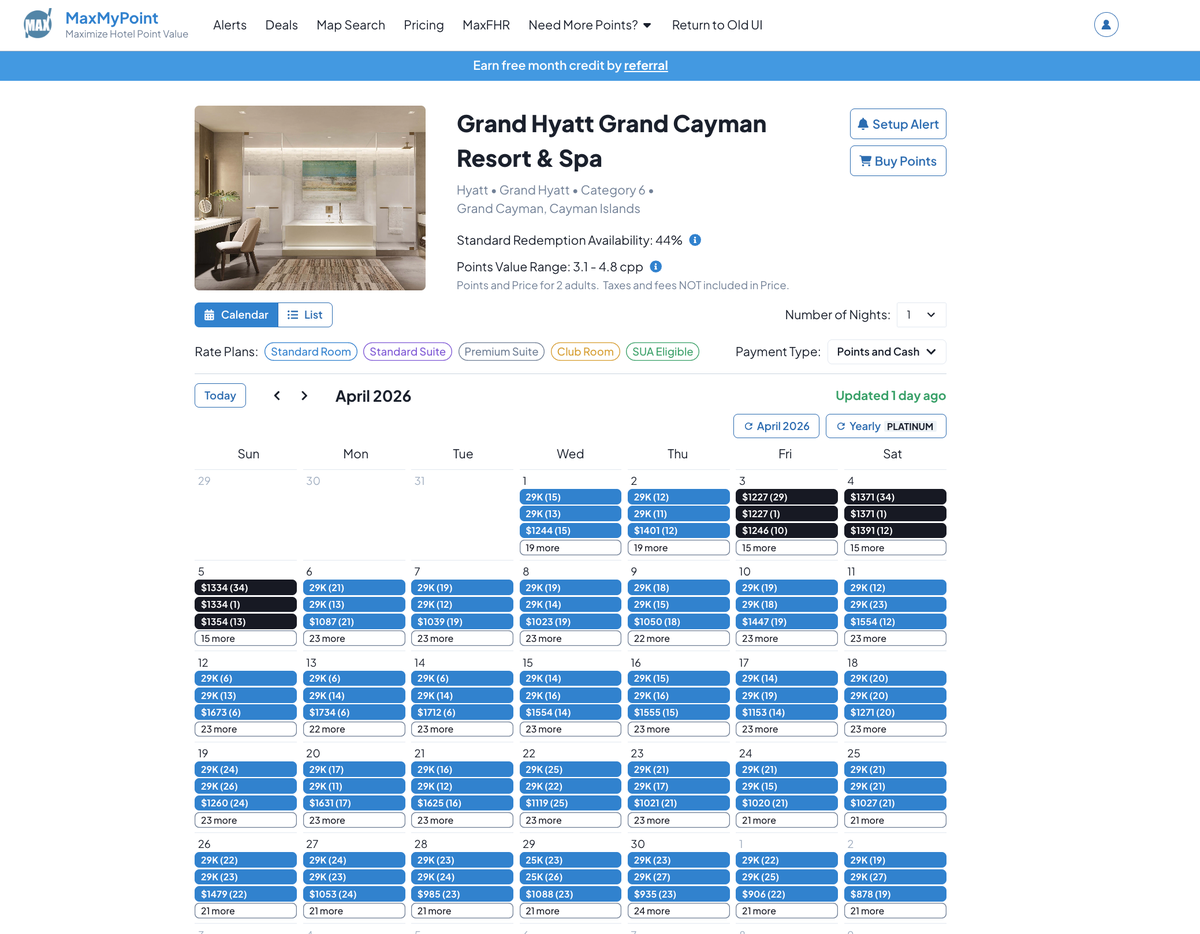Image resolution: width=1200 pixels, height=934 pixels.
Task: Toggle the Club Room rate plan filter
Action: click(585, 352)
